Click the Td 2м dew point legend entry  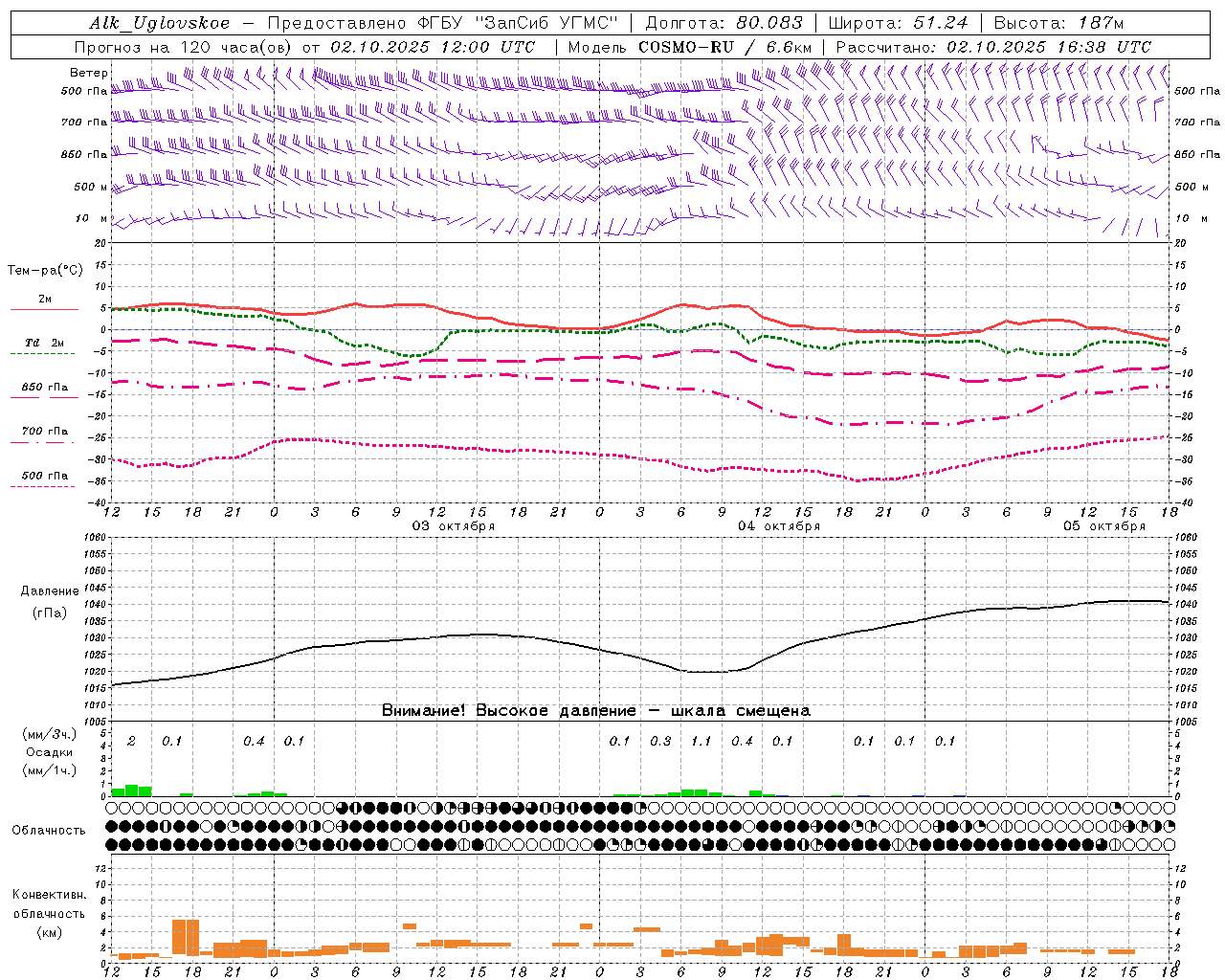pyautogui.click(x=45, y=343)
